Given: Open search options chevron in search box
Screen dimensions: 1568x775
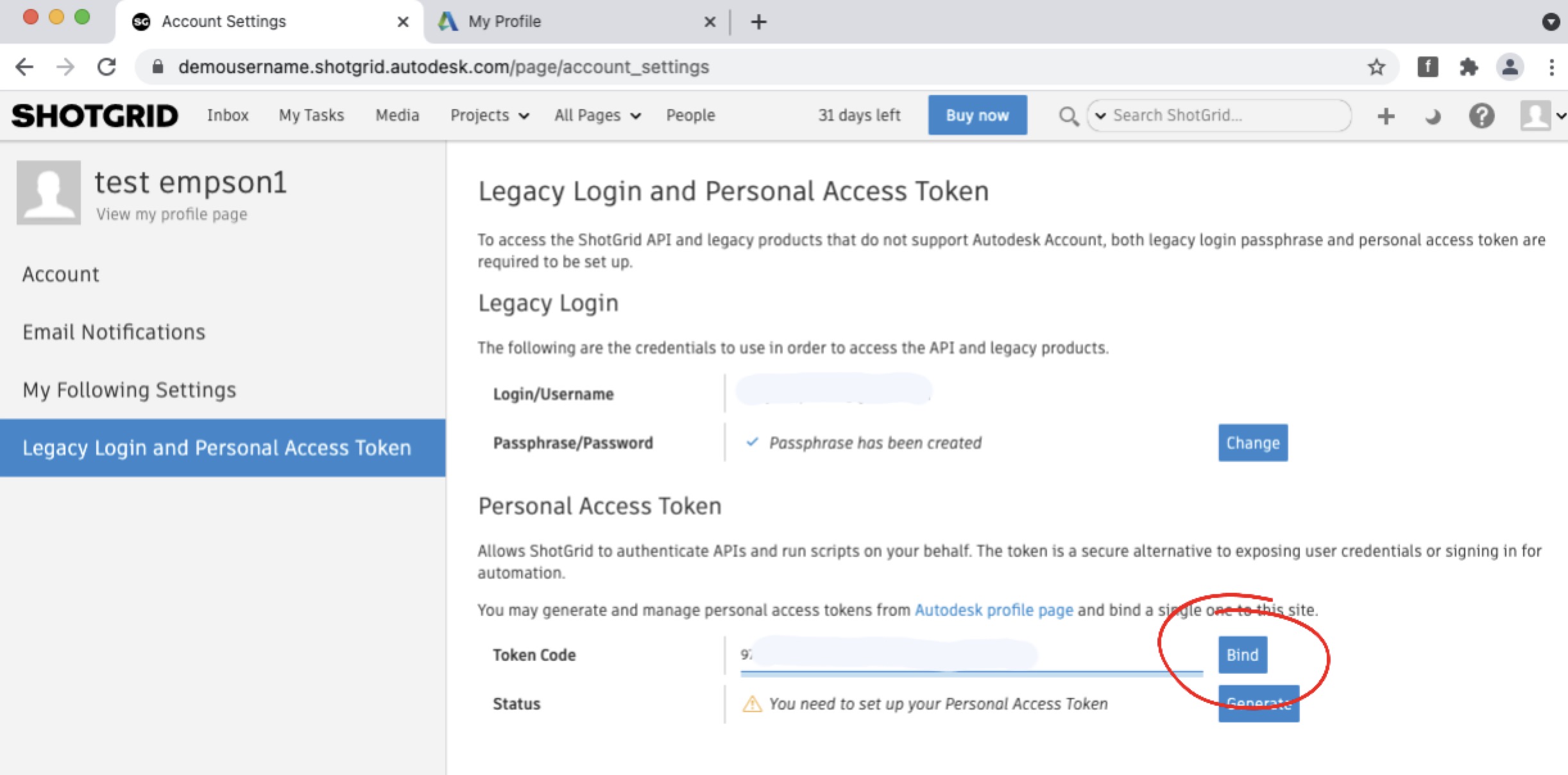Looking at the screenshot, I should [x=1100, y=116].
